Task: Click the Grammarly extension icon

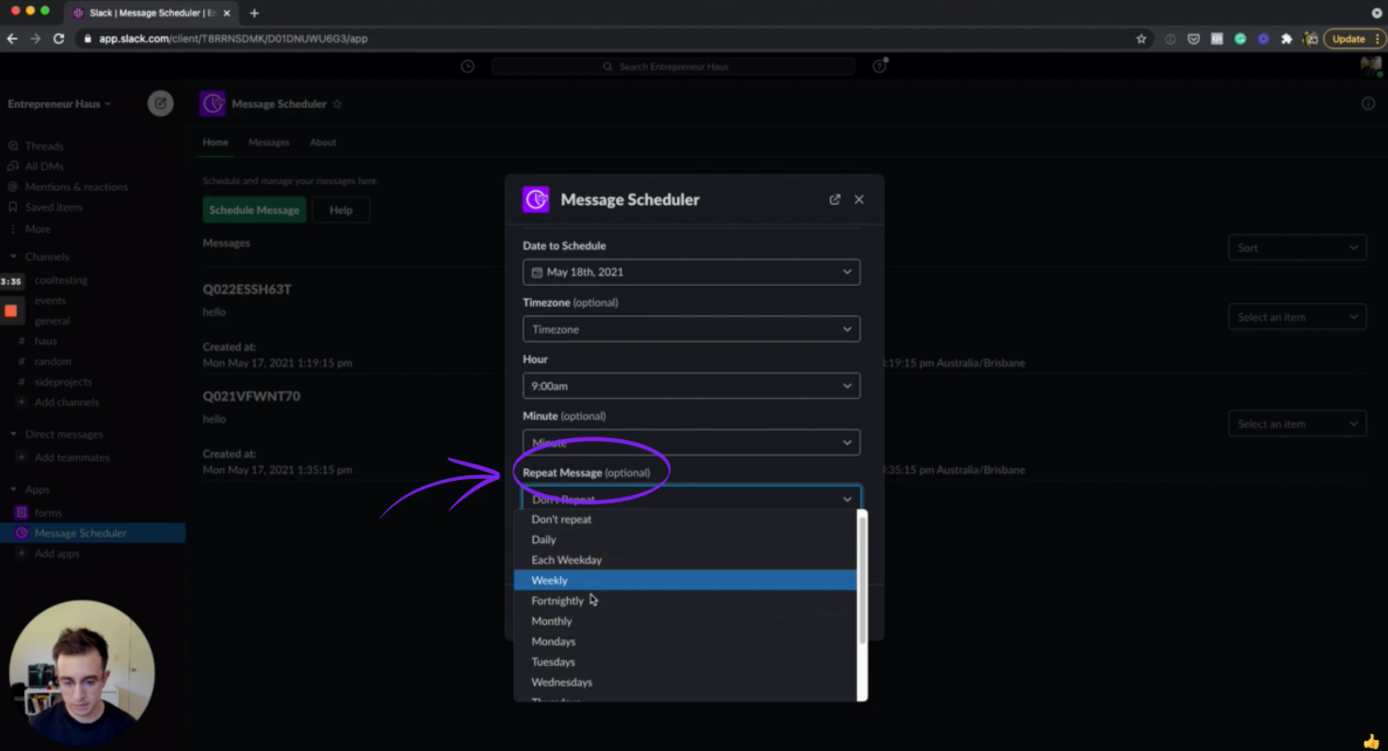Action: 1240,38
